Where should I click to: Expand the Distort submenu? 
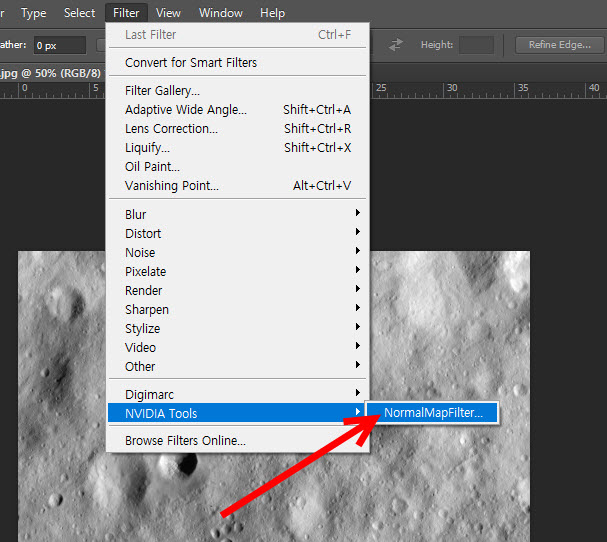pos(237,233)
